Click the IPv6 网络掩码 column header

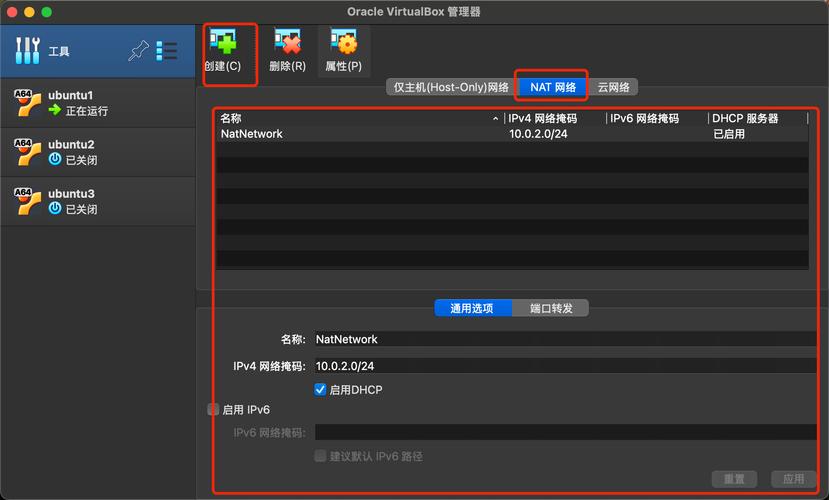(644, 118)
